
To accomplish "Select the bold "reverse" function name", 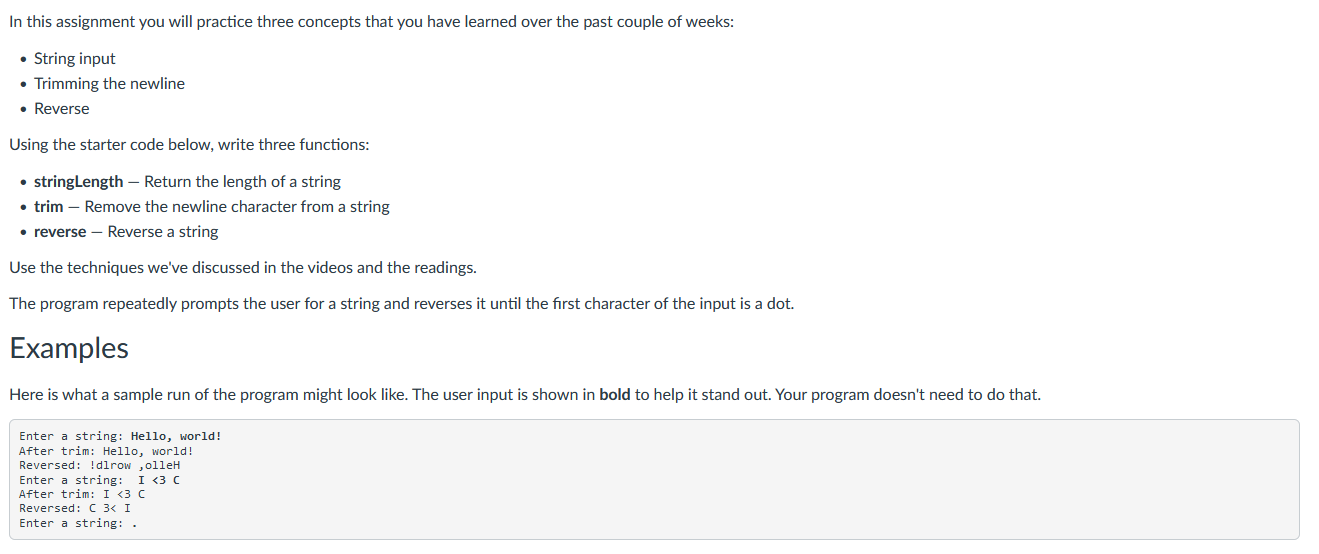I will point(60,232).
